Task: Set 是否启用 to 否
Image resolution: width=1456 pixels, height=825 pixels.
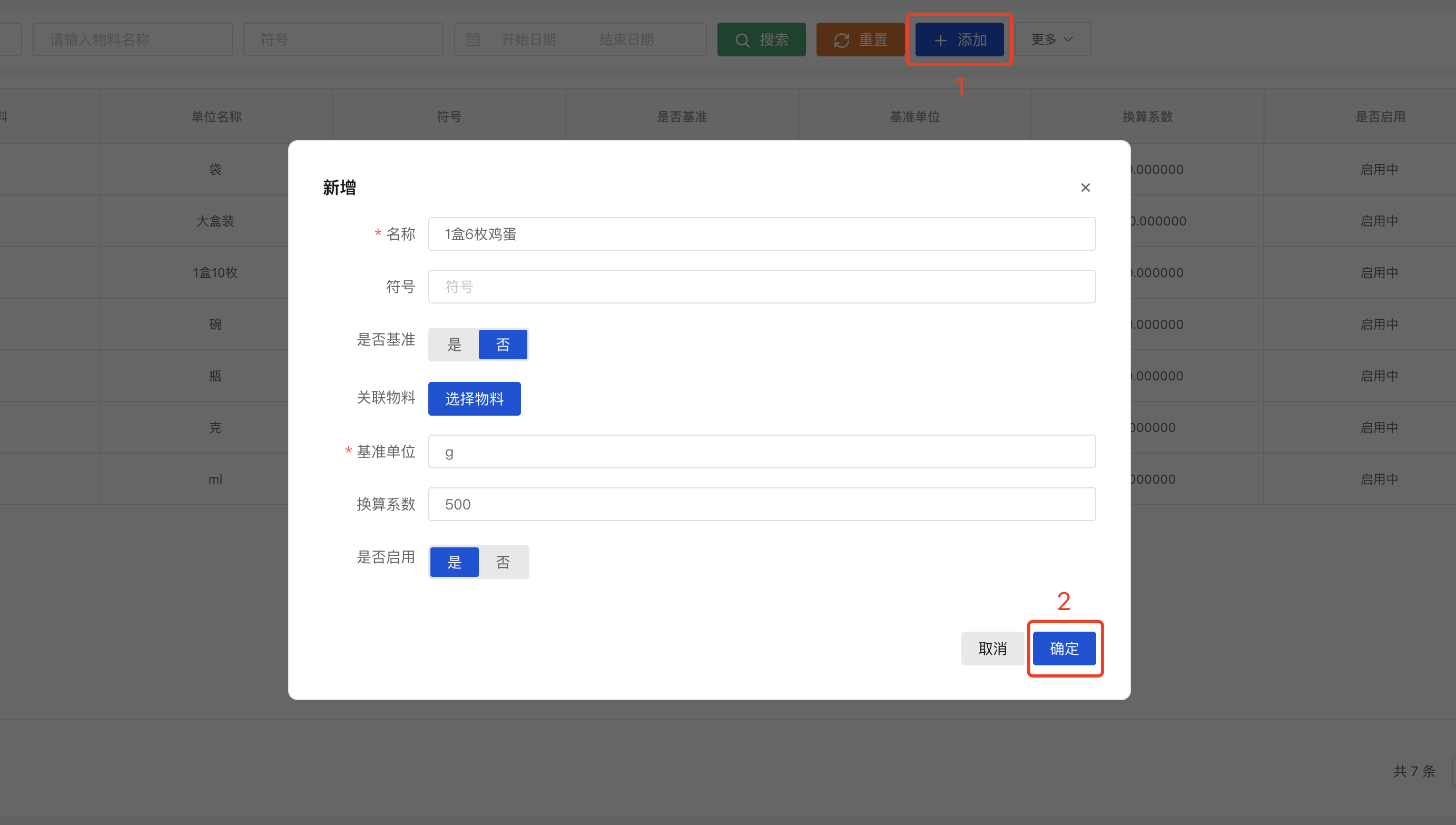Action: tap(503, 562)
